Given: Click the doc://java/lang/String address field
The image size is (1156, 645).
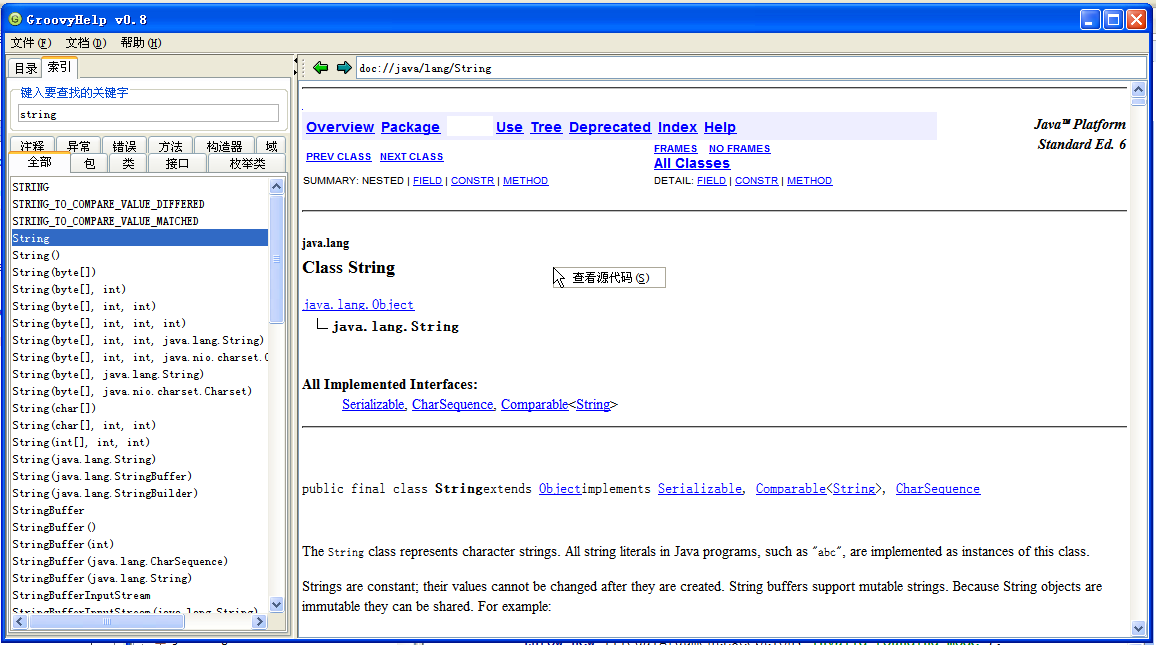Looking at the screenshot, I should click(x=751, y=68).
